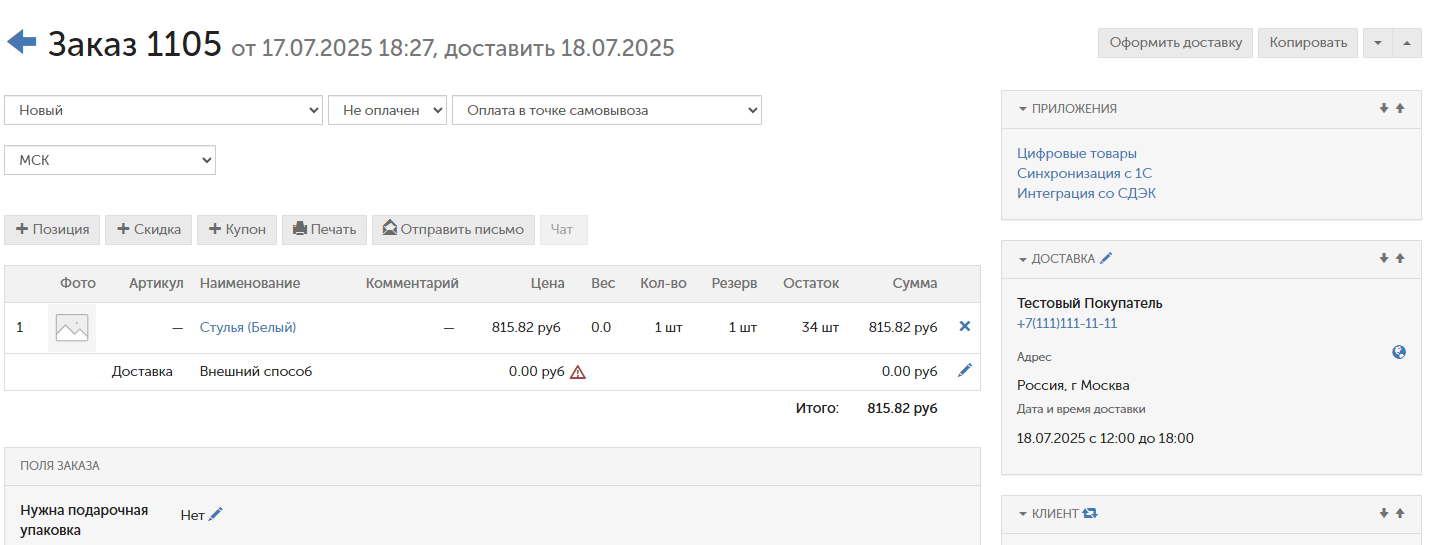The image size is (1436, 545).
Task: Move Доставка panel up with arrow
Action: click(x=1400, y=258)
